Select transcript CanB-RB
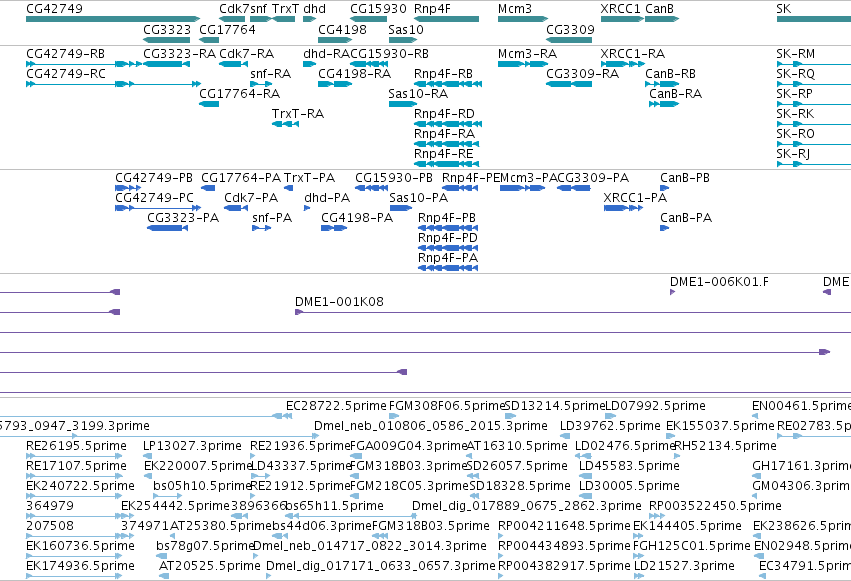The width and height of the screenshot is (851, 581). click(662, 84)
